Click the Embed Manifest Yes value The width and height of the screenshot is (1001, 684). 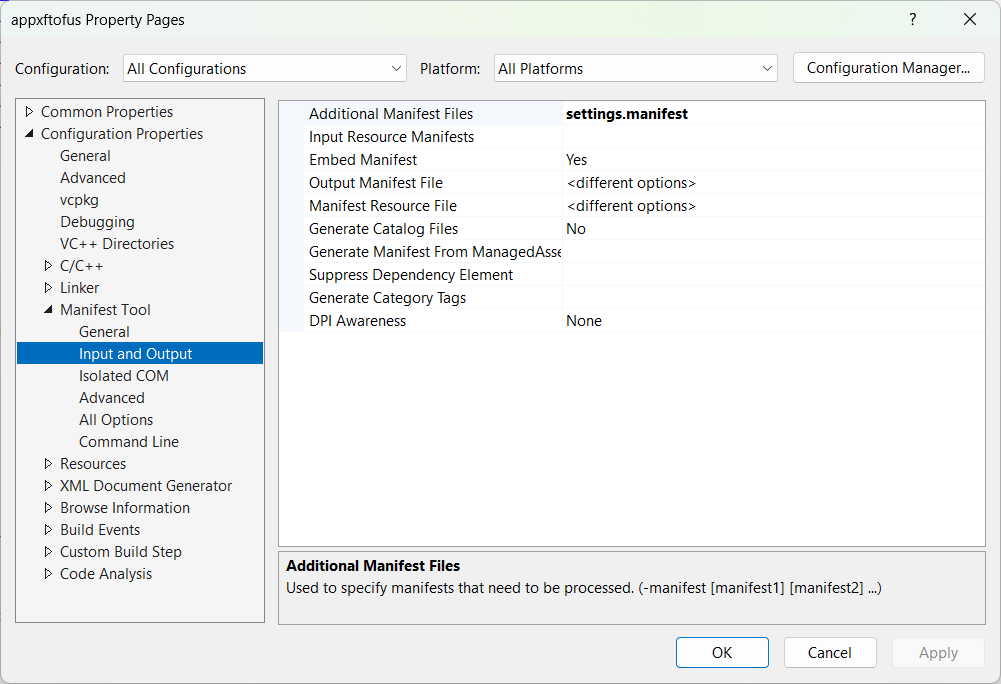click(x=773, y=160)
